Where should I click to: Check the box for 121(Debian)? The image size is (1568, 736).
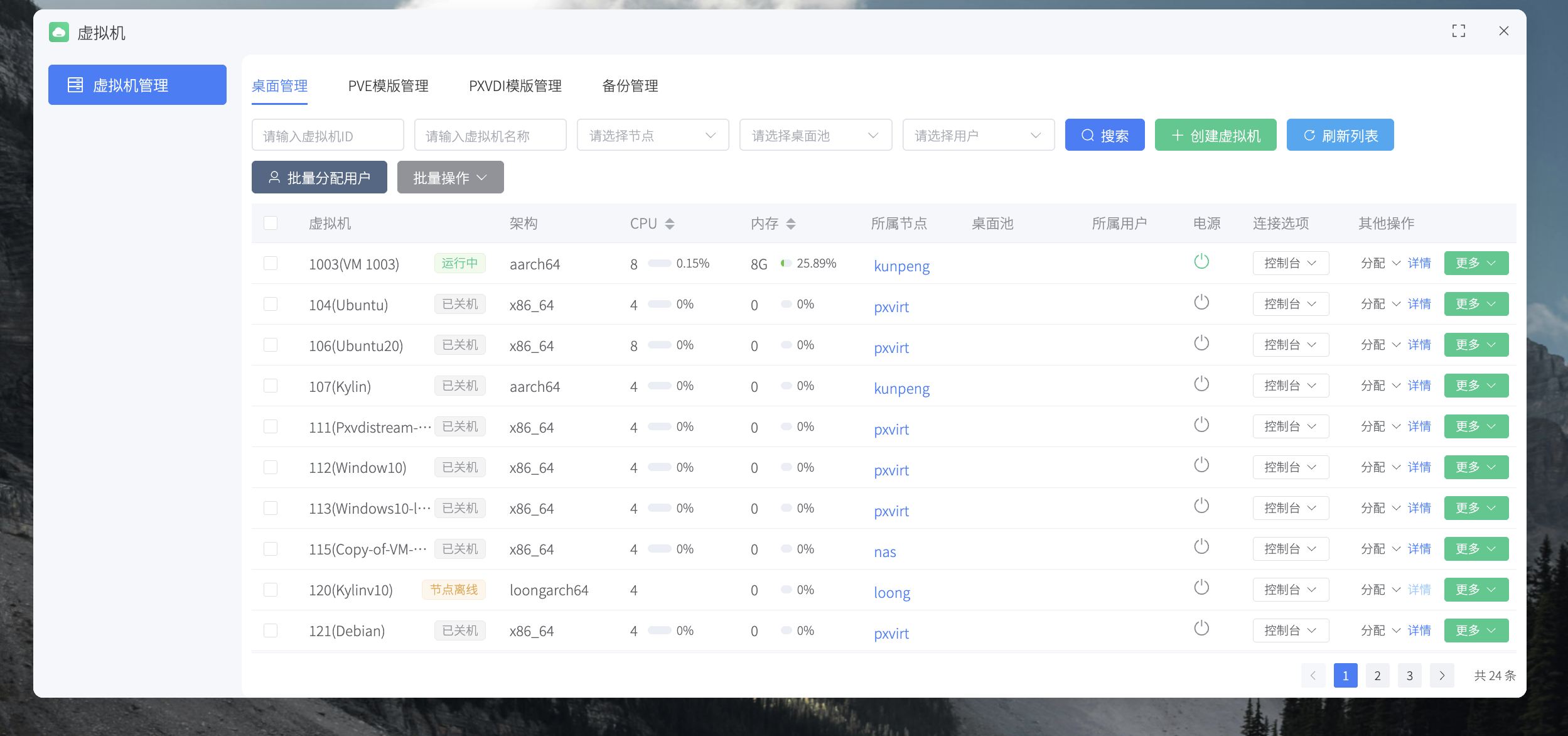pos(271,630)
